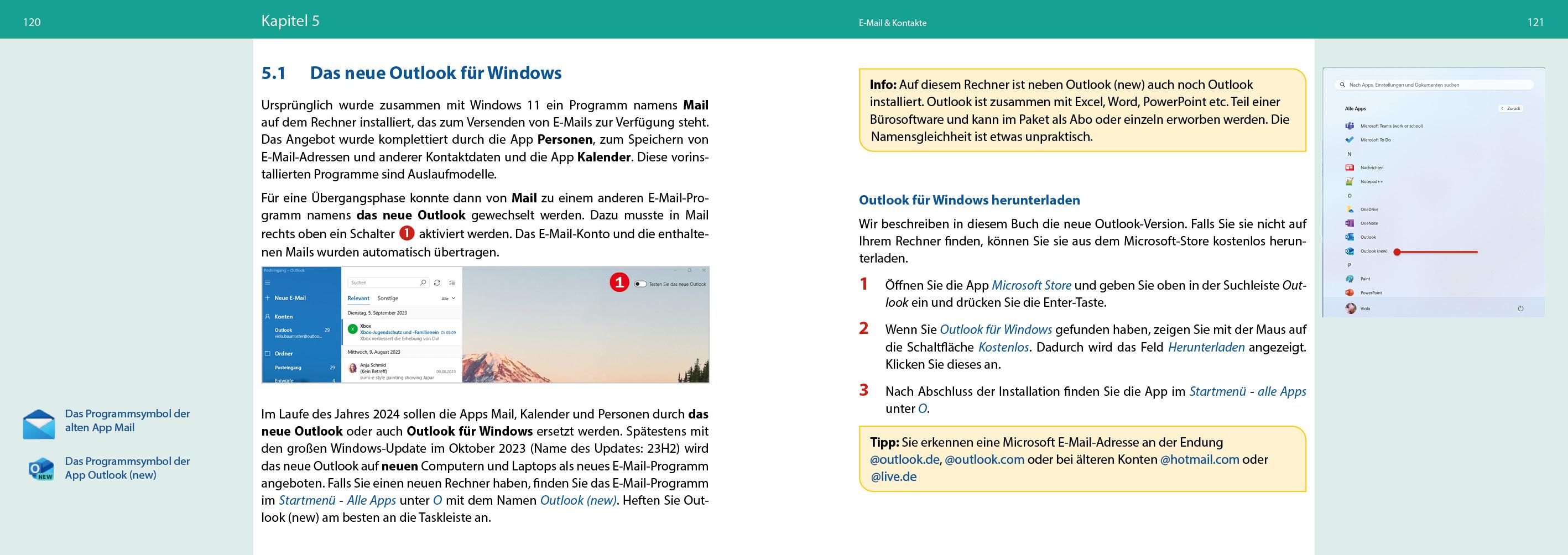Click the Zurück button in Alle Apps
Viewport: 1568px width, 555px height.
[1511, 108]
